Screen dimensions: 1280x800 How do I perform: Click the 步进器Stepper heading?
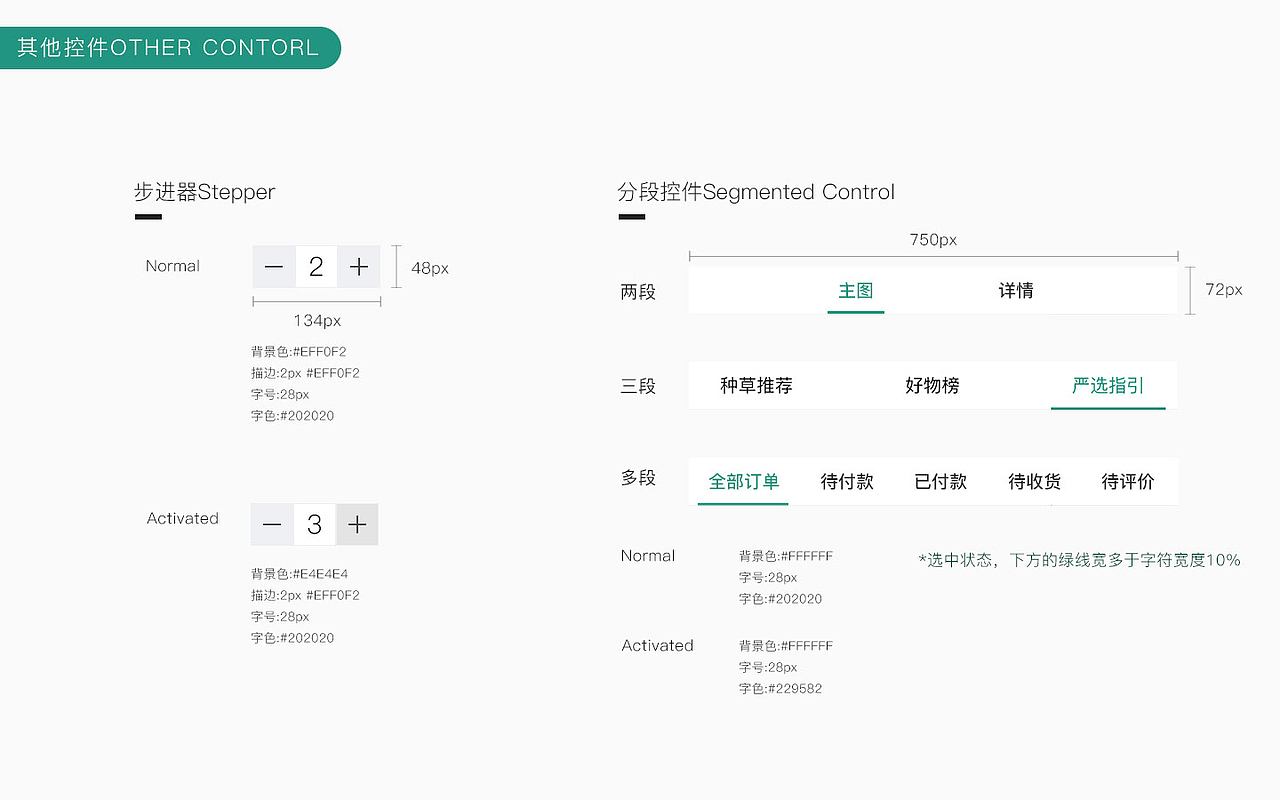(x=204, y=192)
